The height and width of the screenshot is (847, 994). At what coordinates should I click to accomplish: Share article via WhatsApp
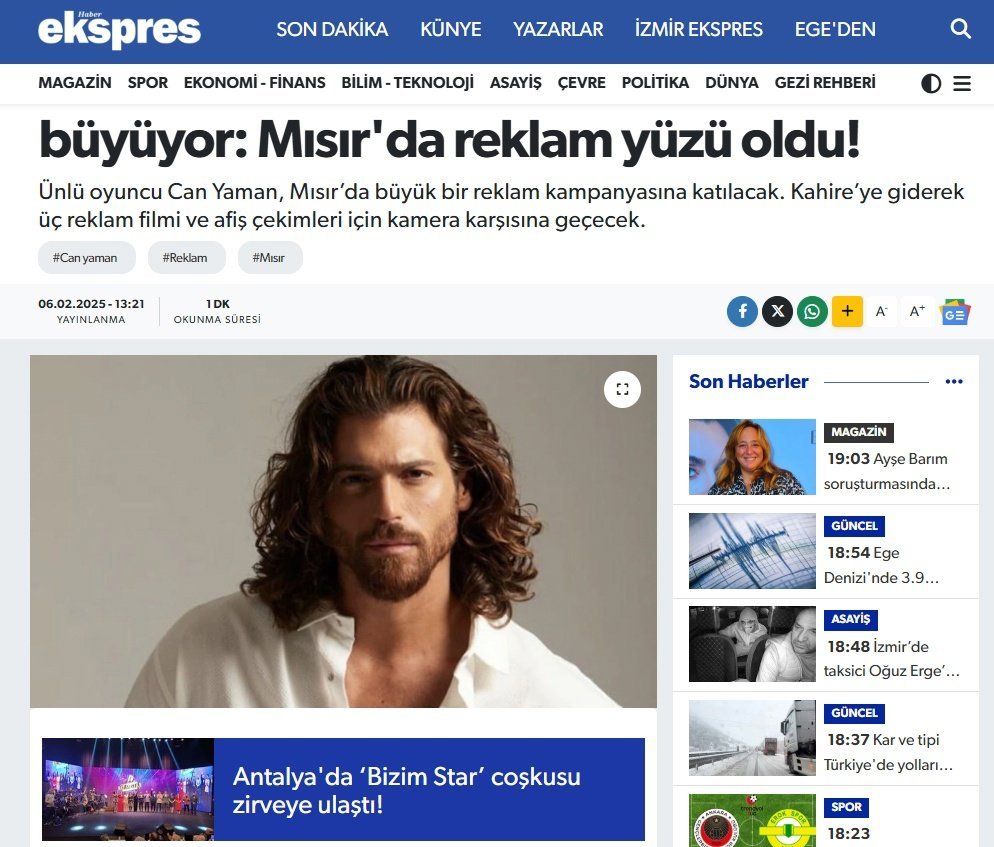[812, 311]
